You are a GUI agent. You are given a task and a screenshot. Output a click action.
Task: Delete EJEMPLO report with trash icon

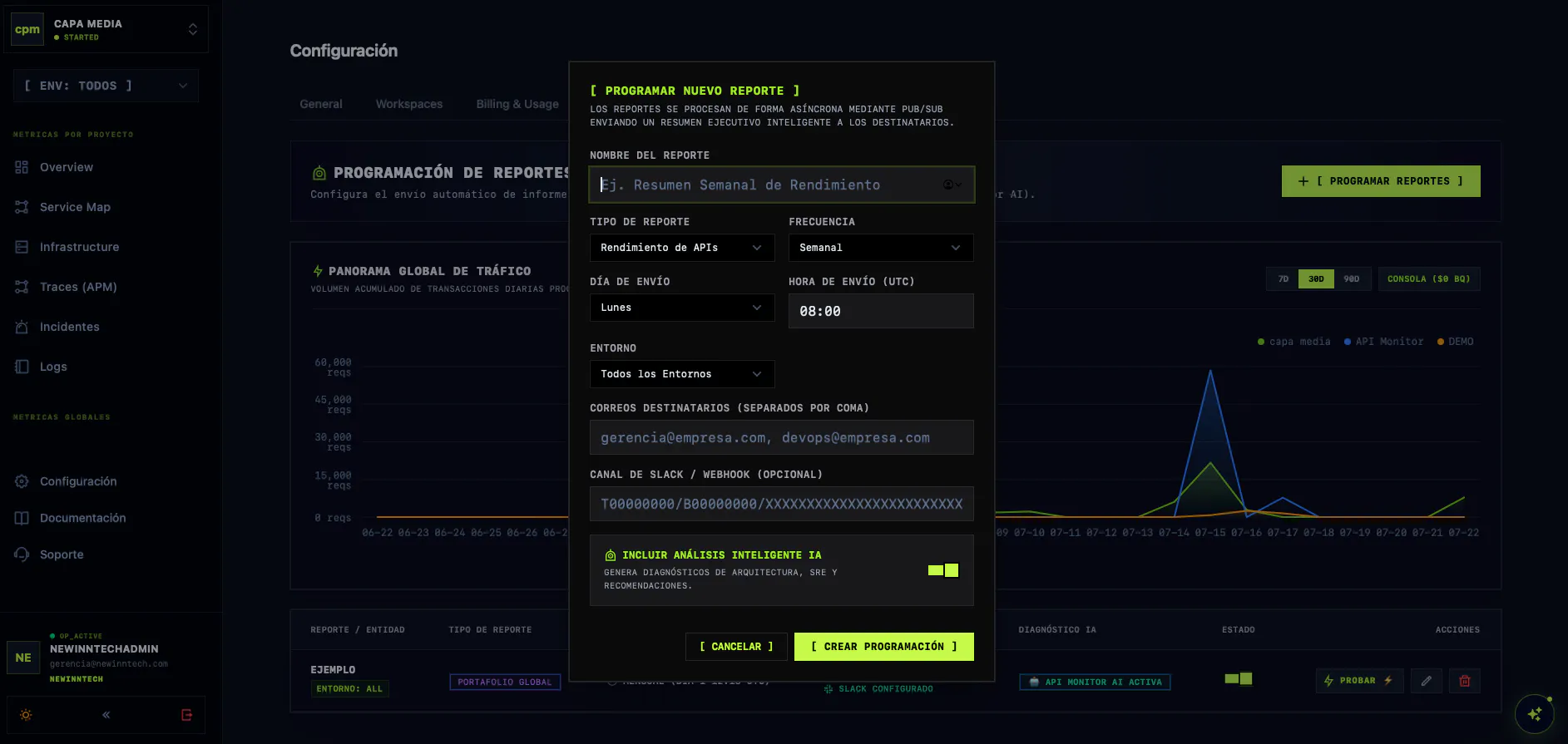click(x=1465, y=681)
